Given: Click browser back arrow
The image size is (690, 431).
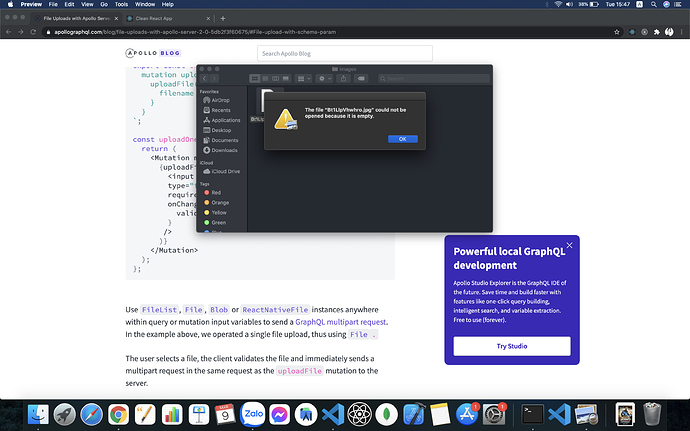Looking at the screenshot, I should 8,32.
